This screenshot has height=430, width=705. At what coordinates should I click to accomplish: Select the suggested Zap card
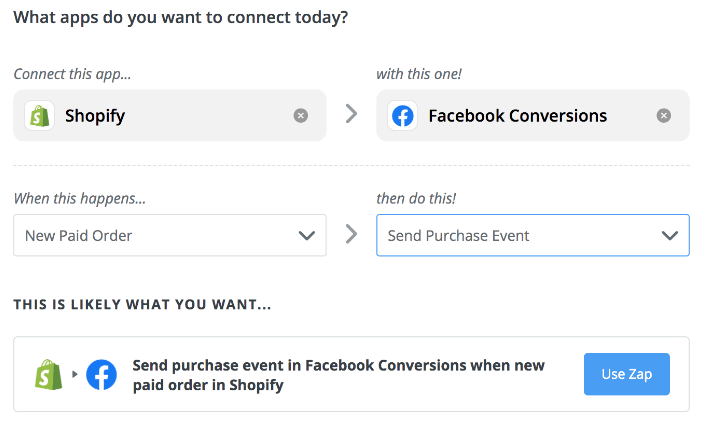pyautogui.click(x=351, y=374)
